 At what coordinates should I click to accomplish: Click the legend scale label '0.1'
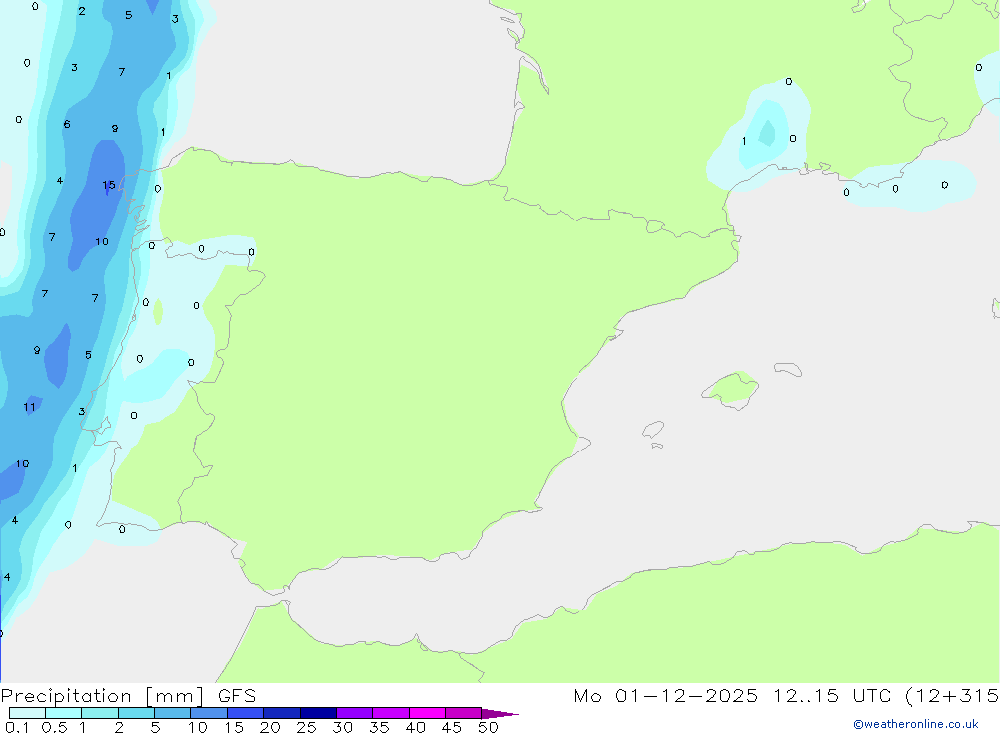(x=17, y=727)
